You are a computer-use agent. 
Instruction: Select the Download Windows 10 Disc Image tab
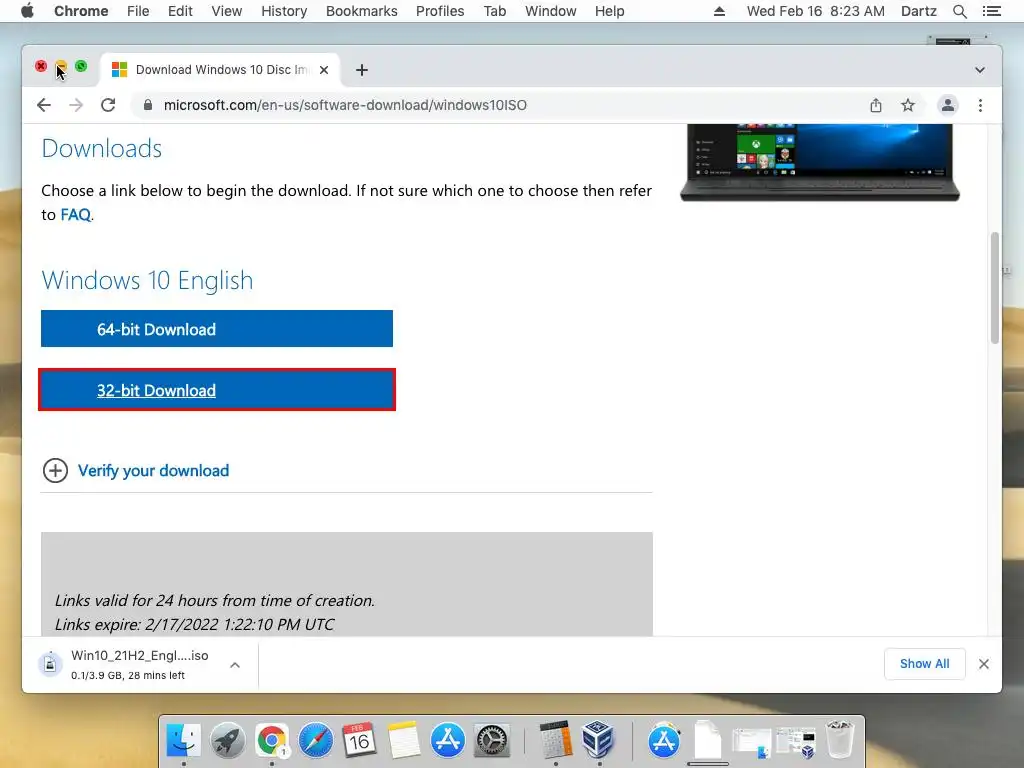220,70
